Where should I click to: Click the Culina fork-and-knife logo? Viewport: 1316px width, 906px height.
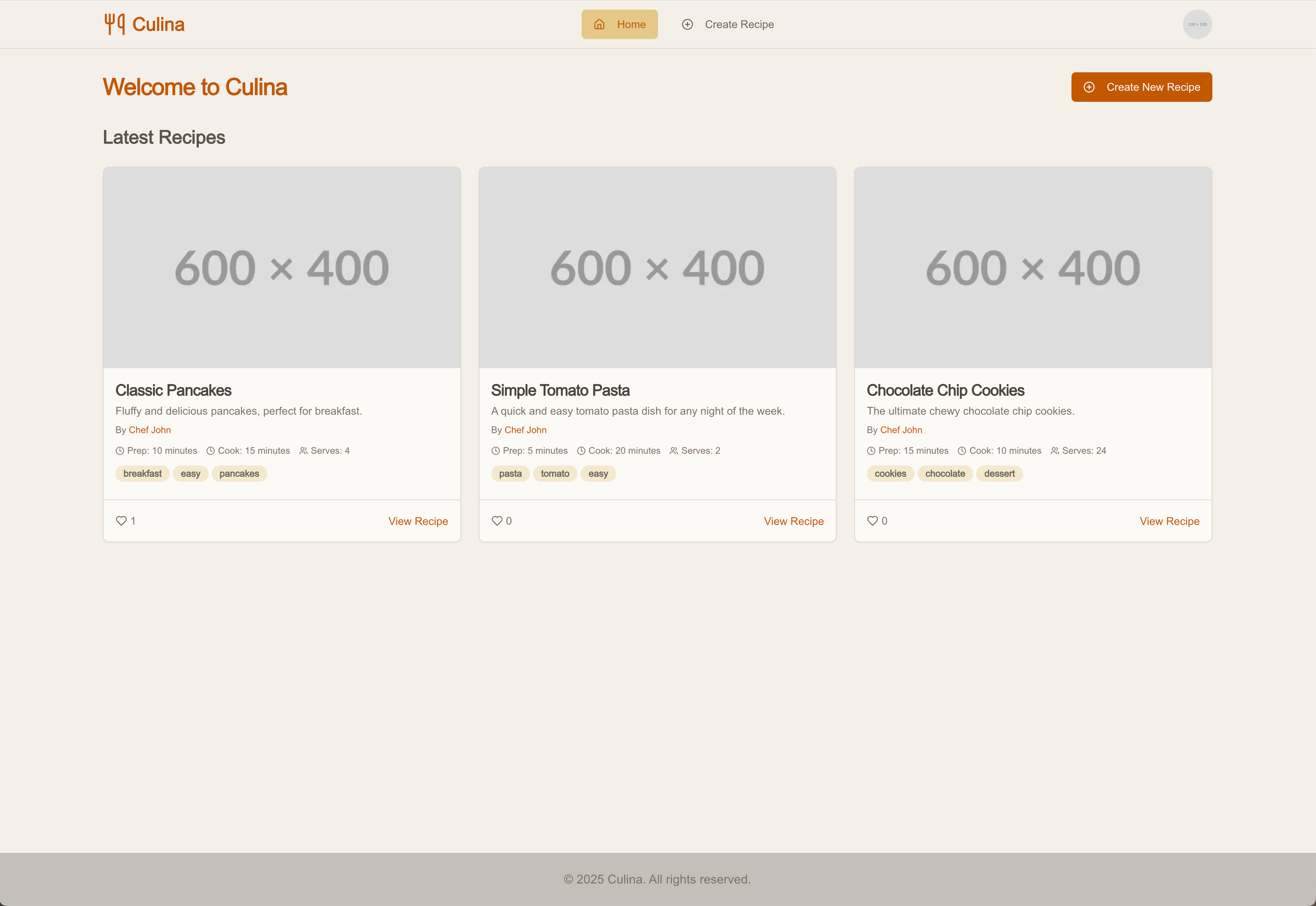tap(114, 24)
